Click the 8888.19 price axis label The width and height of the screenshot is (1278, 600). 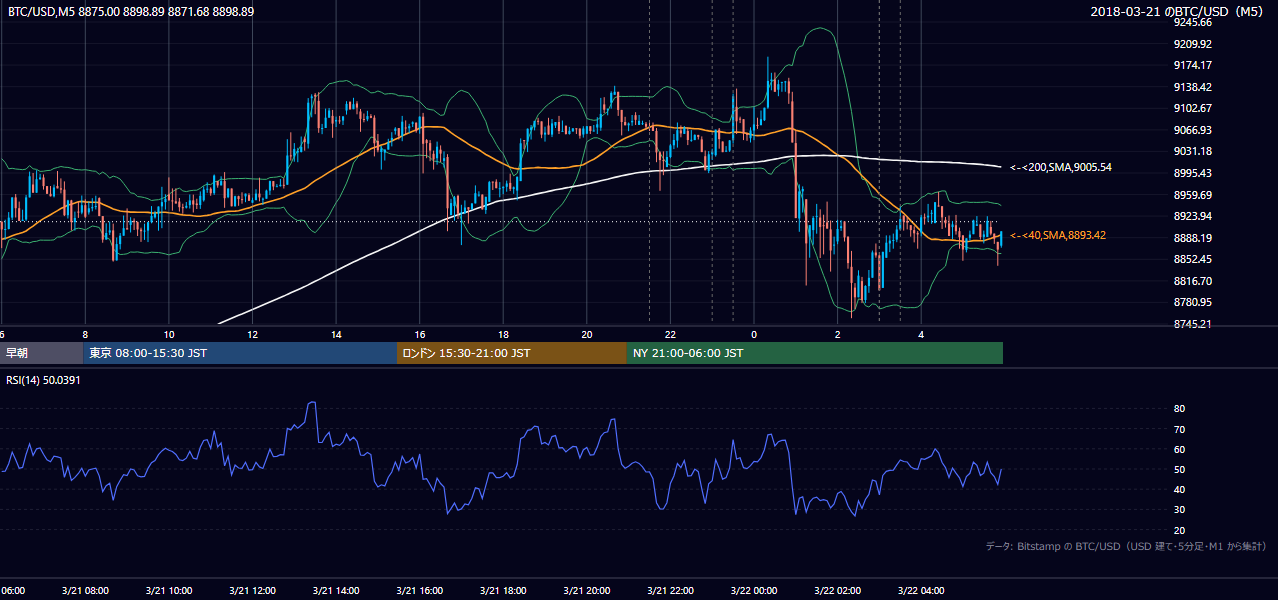pyautogui.click(x=1193, y=238)
